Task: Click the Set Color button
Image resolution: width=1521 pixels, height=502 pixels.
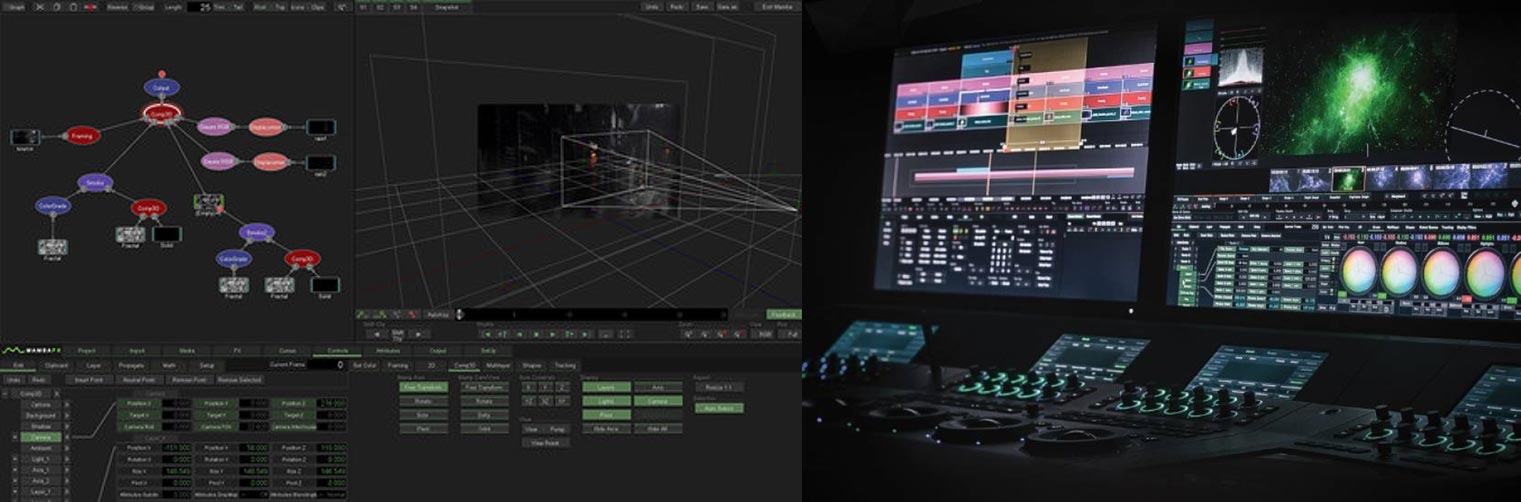Action: pos(365,365)
